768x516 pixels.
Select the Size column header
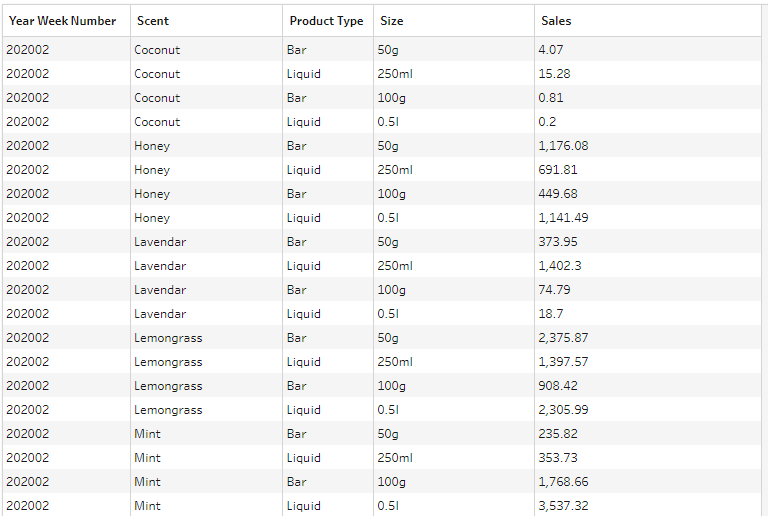392,21
